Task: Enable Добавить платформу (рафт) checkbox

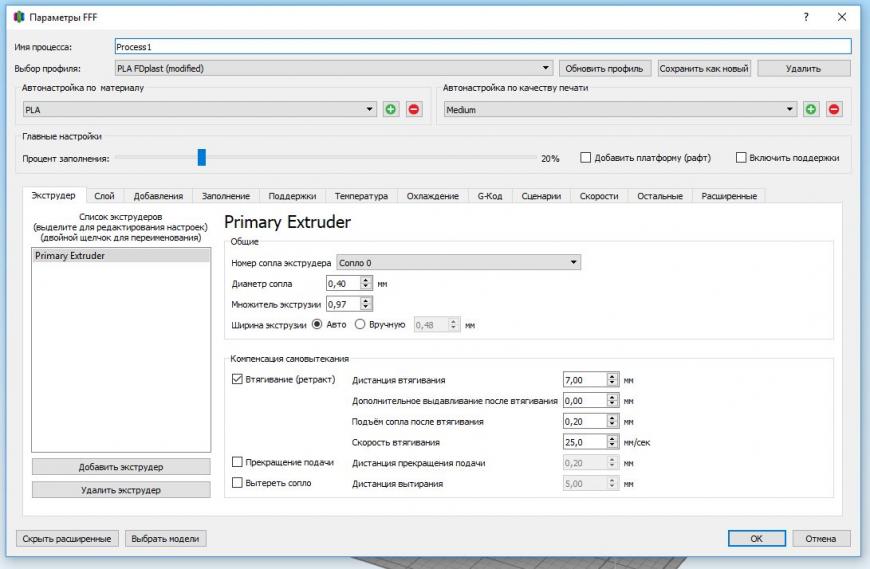Action: [x=585, y=158]
